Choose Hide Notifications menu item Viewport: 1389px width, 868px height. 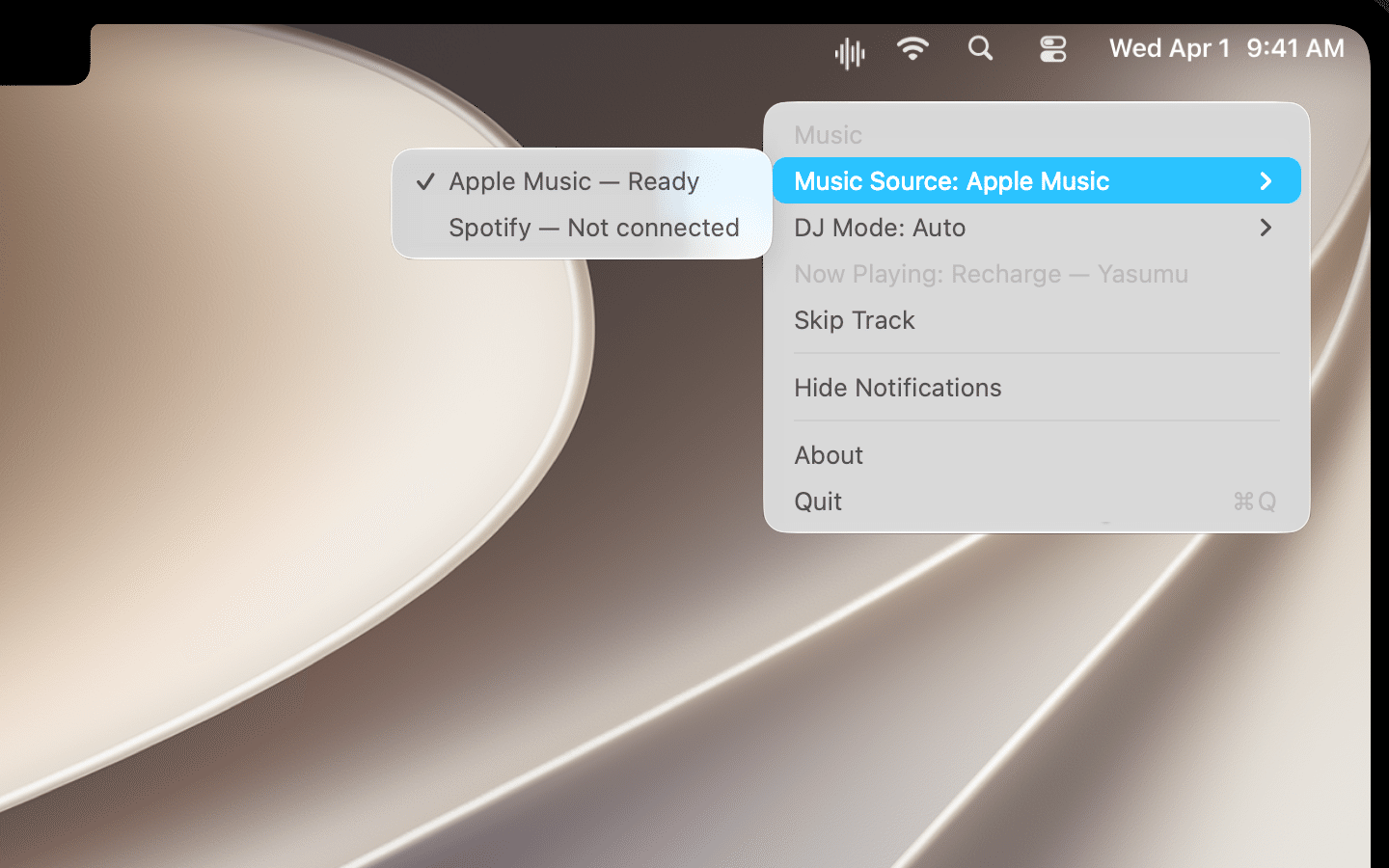point(1037,388)
